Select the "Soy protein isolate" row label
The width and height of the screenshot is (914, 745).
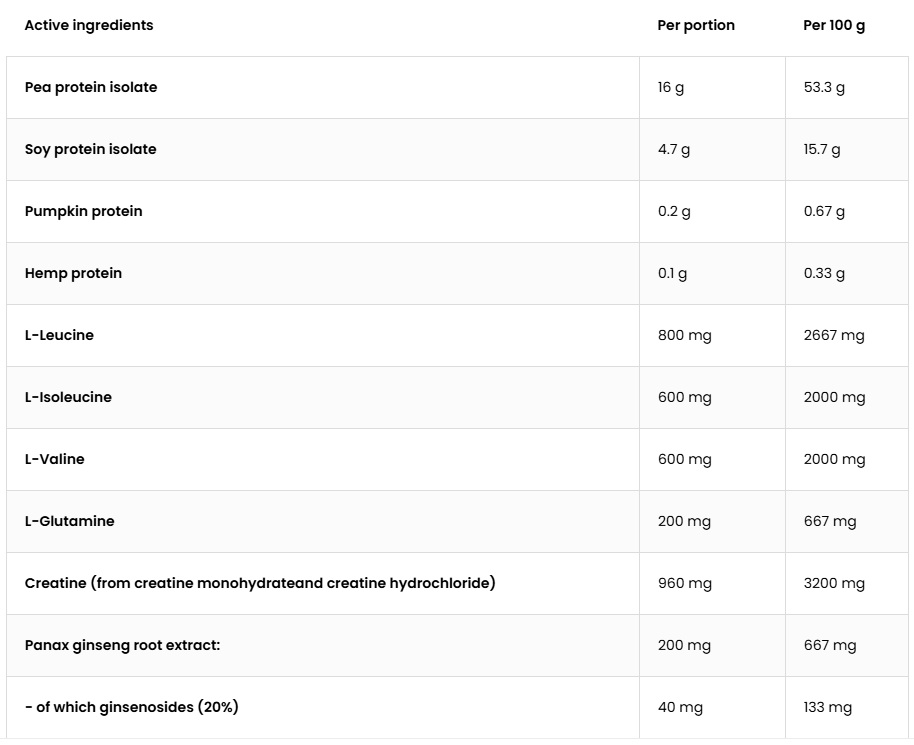pos(91,149)
